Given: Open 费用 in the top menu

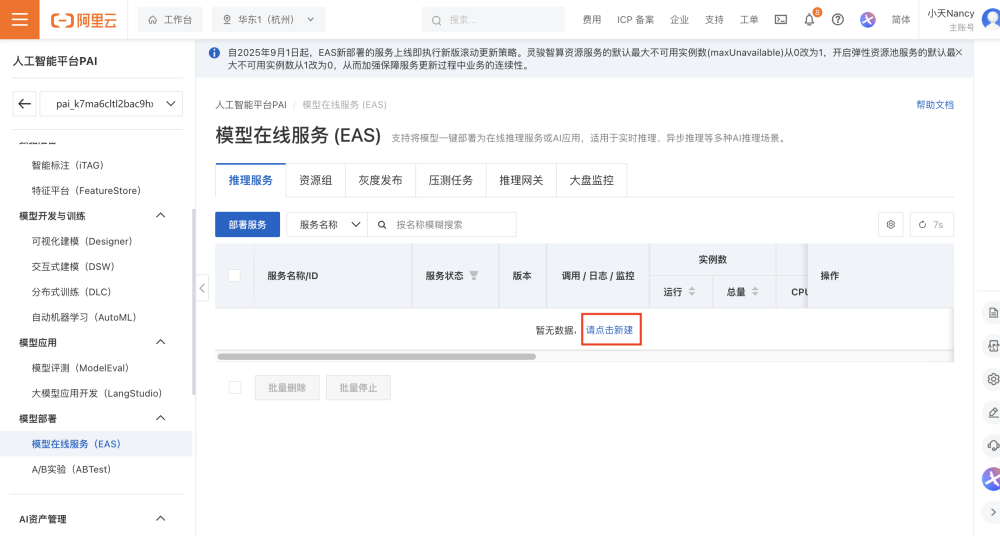Looking at the screenshot, I should (592, 20).
